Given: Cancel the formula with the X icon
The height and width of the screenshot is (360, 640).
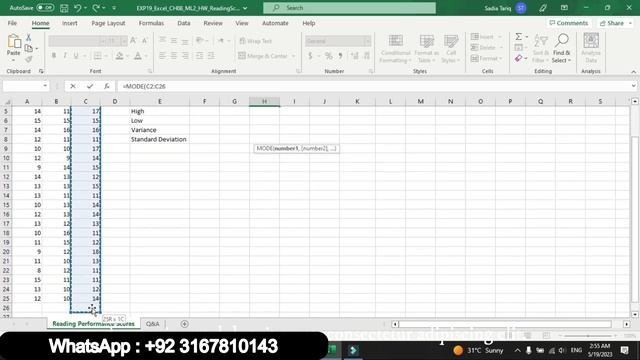Looking at the screenshot, I should pyautogui.click(x=73, y=86).
